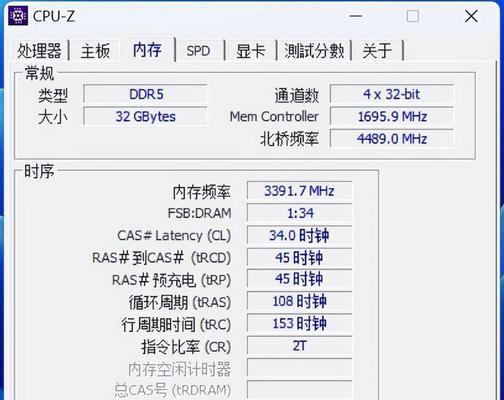
Task: Open the 显卡 tab
Action: pos(250,51)
